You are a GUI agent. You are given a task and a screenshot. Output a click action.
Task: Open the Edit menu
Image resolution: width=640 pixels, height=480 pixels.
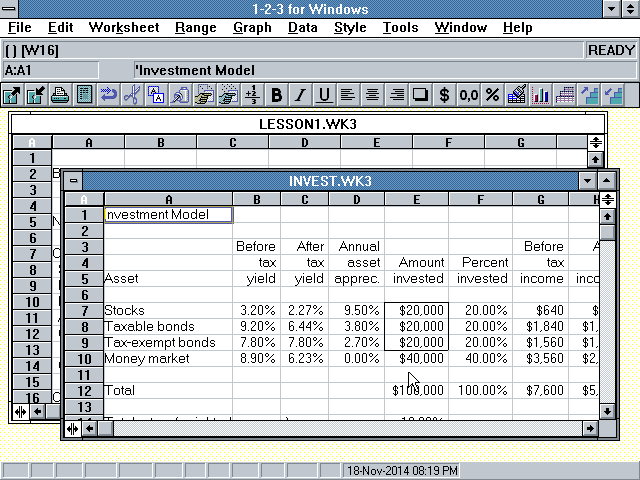[60, 27]
